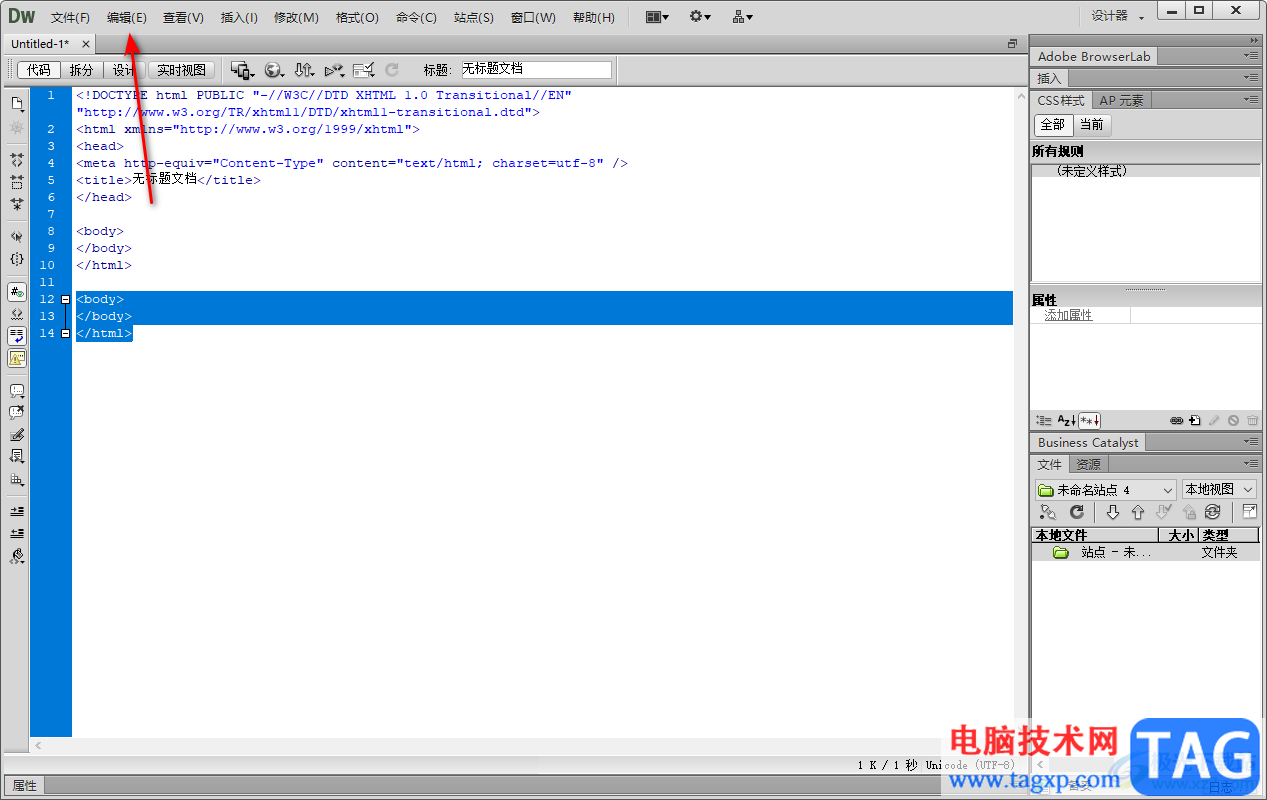Open Recent Snippets icon
The width and height of the screenshot is (1267, 800).
[x=17, y=457]
